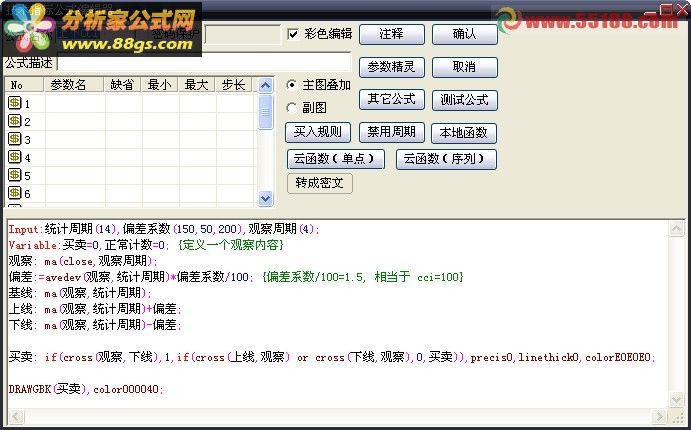The width and height of the screenshot is (691, 430).
Task: Run the 测试公式 button
Action: tap(464, 100)
